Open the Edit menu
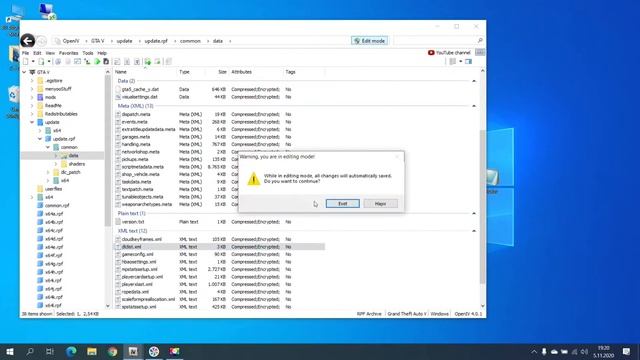Viewport: 640px width, 360px height. 37,53
